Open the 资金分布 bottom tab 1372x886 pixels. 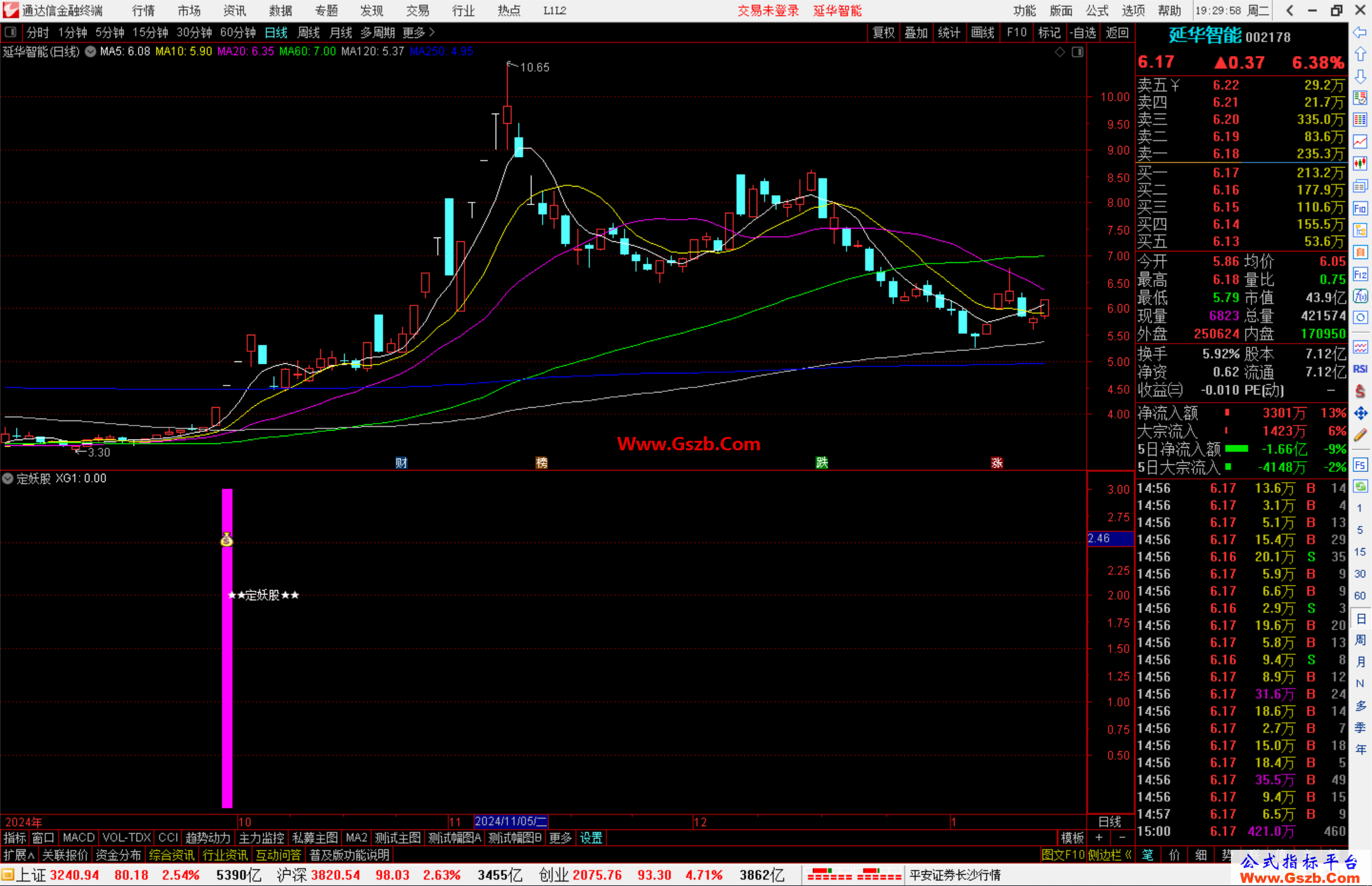coord(118,855)
